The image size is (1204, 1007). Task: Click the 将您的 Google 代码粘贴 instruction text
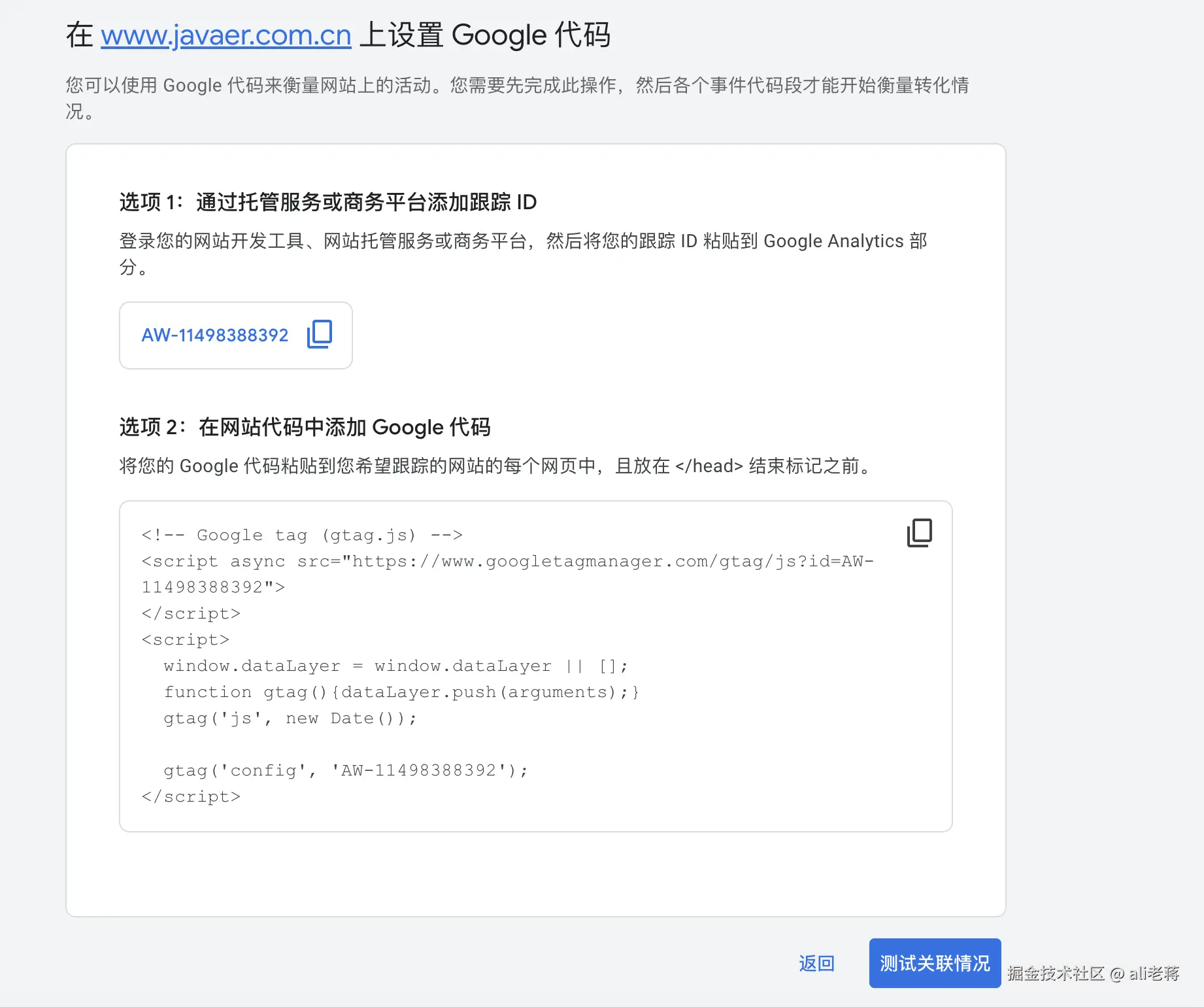click(x=495, y=466)
